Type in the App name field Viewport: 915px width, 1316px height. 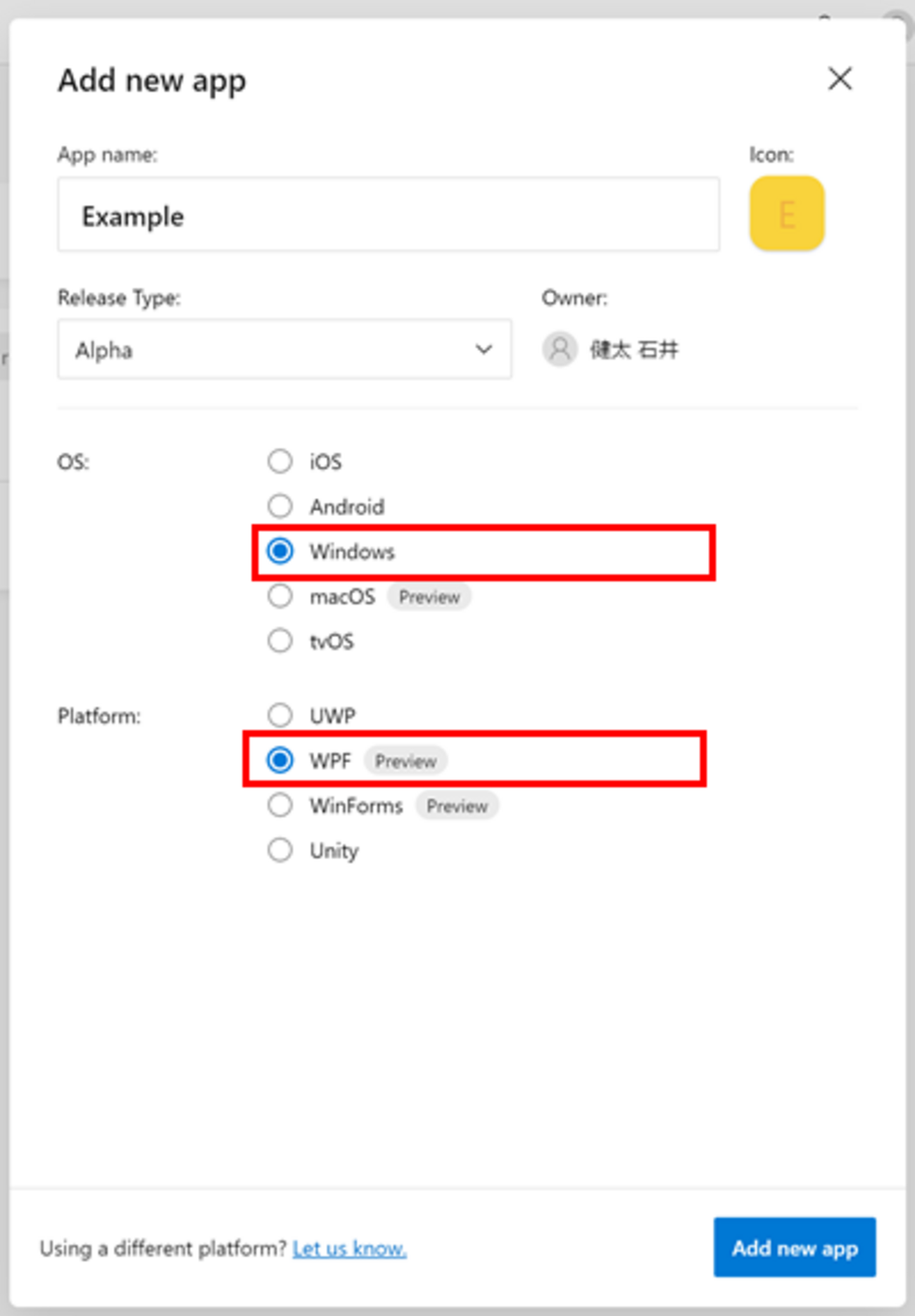coord(389,215)
